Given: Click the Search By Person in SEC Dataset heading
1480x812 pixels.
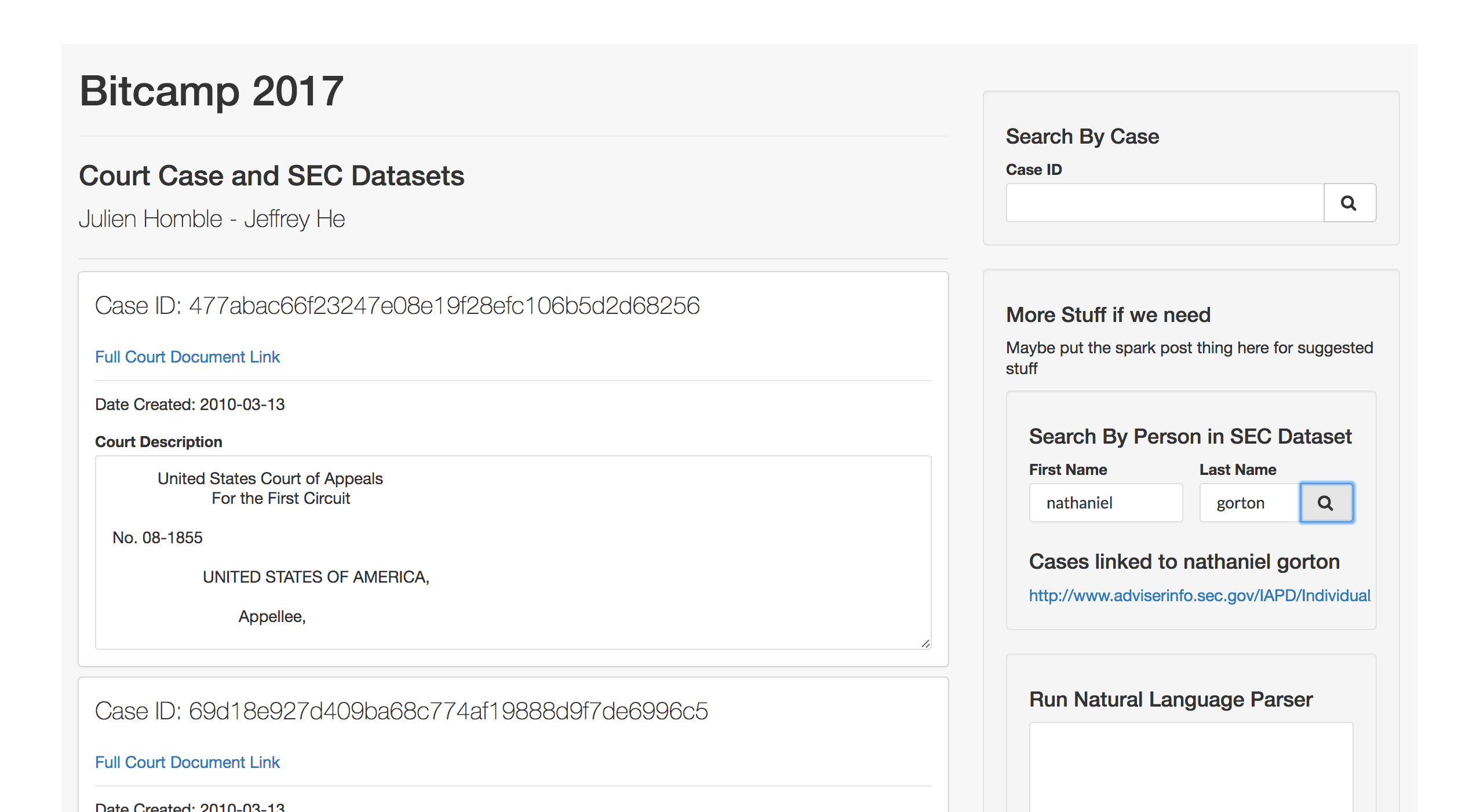Looking at the screenshot, I should coord(1190,436).
